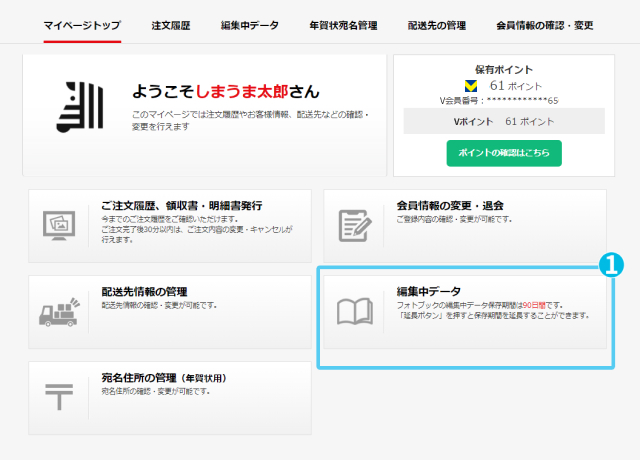The width and height of the screenshot is (640, 460).
Task: Open the マイページトップ tab
Action: tap(82, 25)
